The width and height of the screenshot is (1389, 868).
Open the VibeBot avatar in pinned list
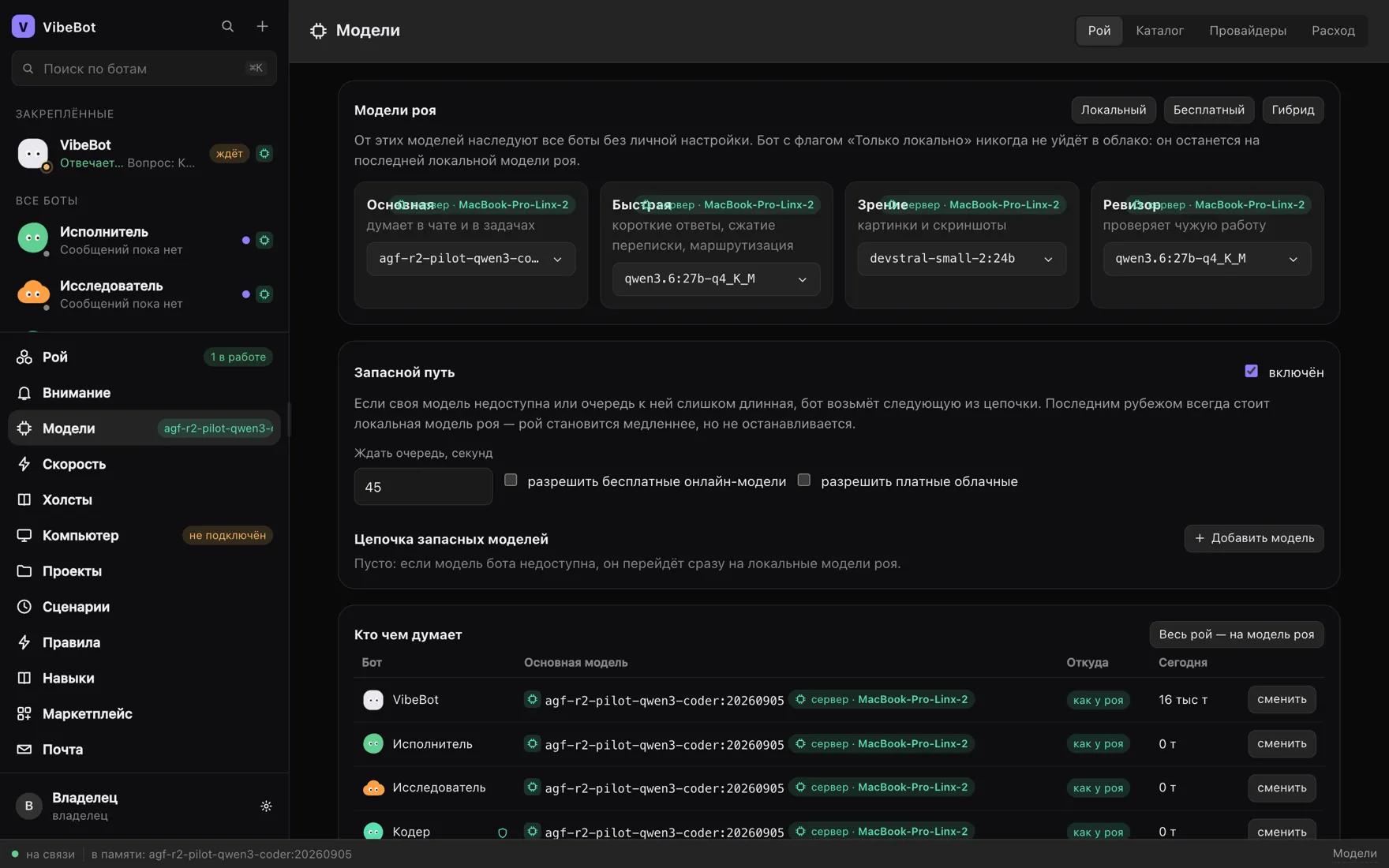(x=33, y=153)
